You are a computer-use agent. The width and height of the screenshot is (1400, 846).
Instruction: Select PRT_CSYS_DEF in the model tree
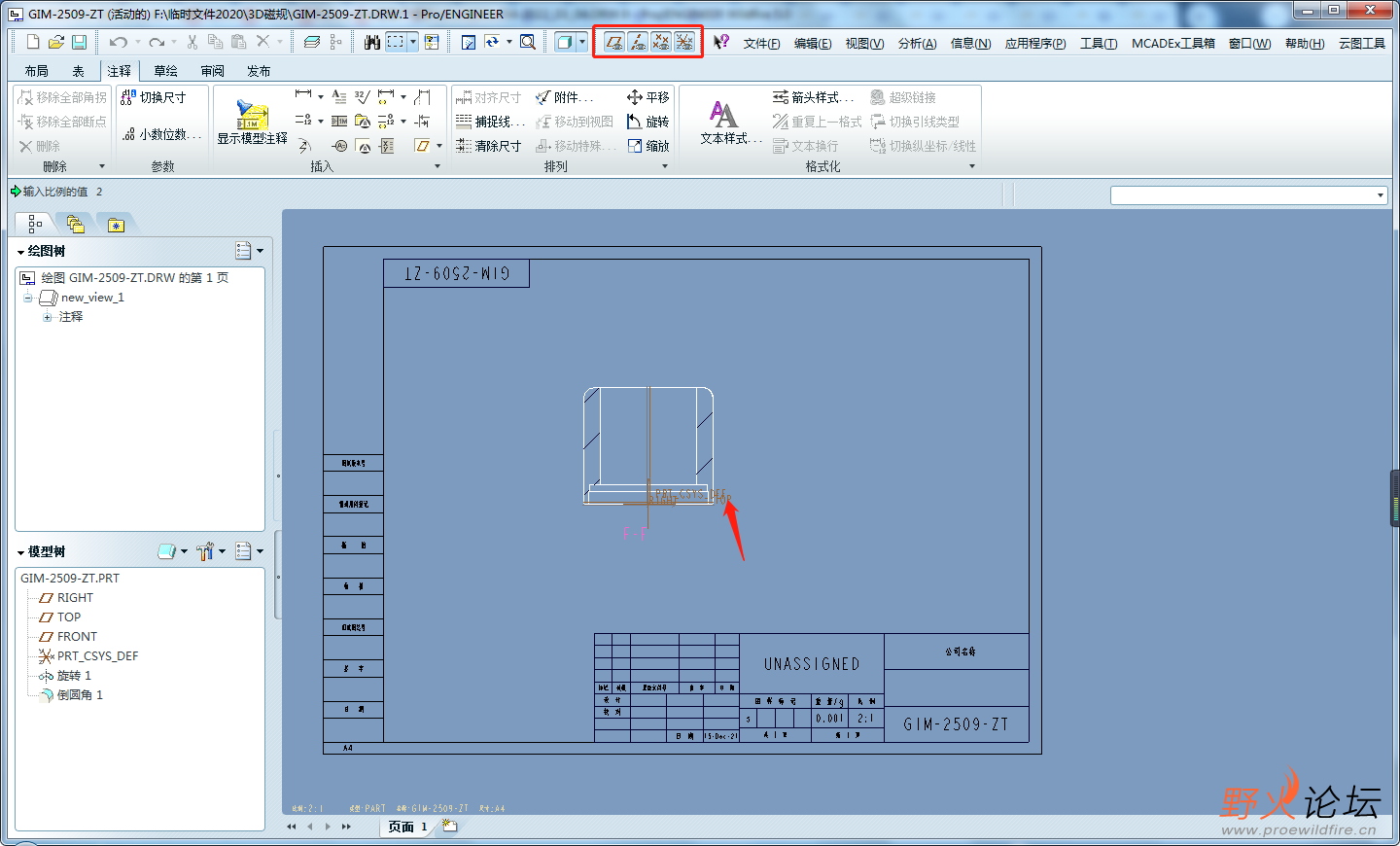point(97,655)
